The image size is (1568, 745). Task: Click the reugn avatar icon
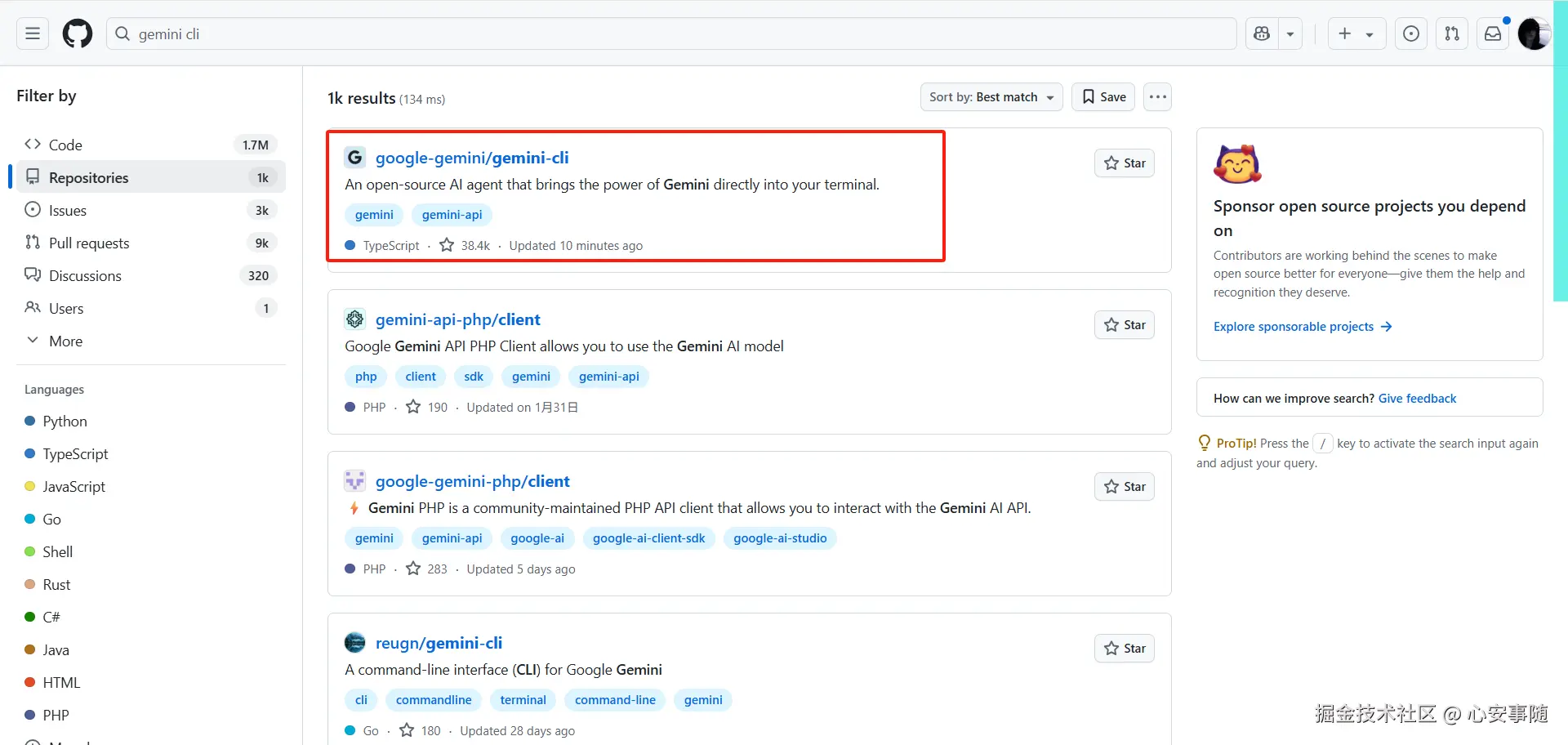coord(354,643)
